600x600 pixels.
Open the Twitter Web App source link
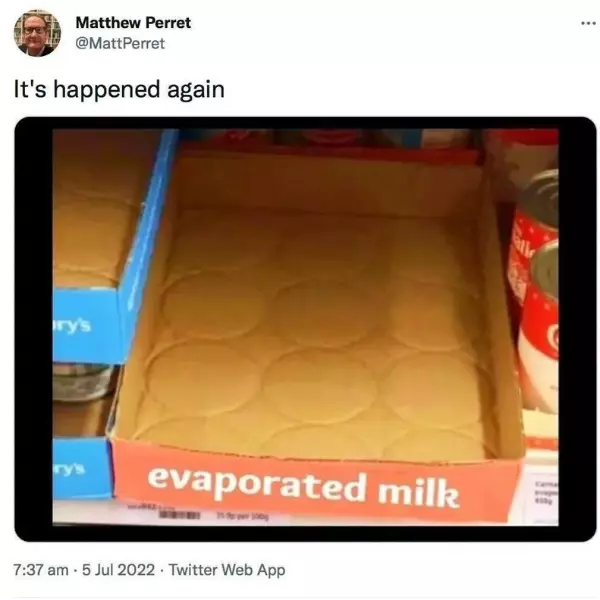point(227,569)
